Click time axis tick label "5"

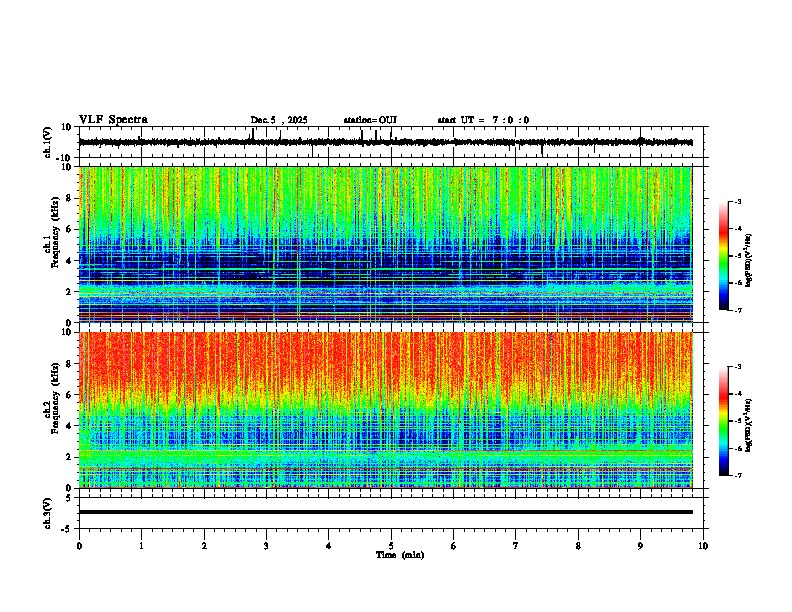(391, 546)
